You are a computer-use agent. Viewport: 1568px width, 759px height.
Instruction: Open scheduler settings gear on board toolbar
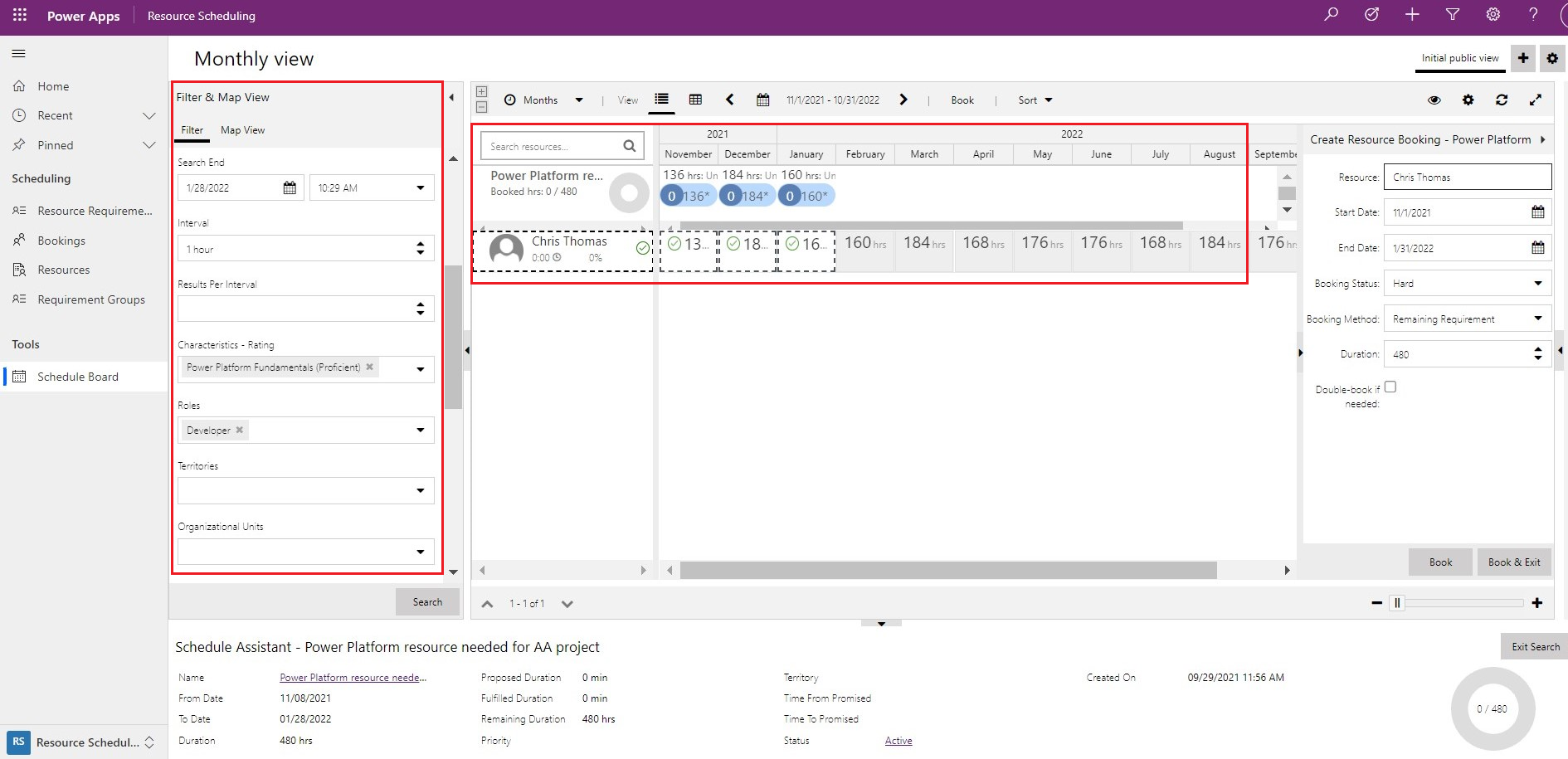pos(1468,100)
